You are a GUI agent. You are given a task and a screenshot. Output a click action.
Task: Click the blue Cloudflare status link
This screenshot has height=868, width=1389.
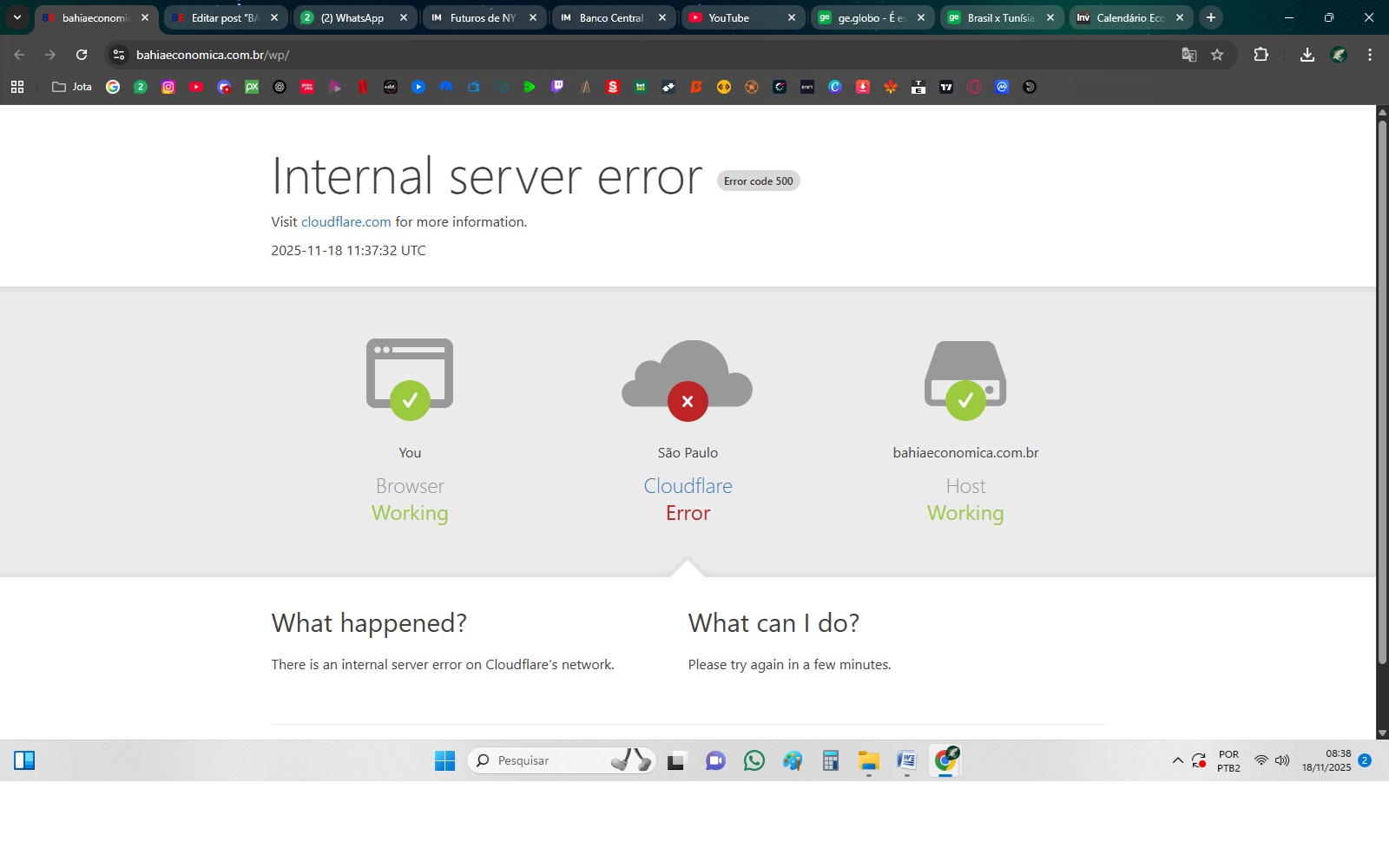[688, 486]
